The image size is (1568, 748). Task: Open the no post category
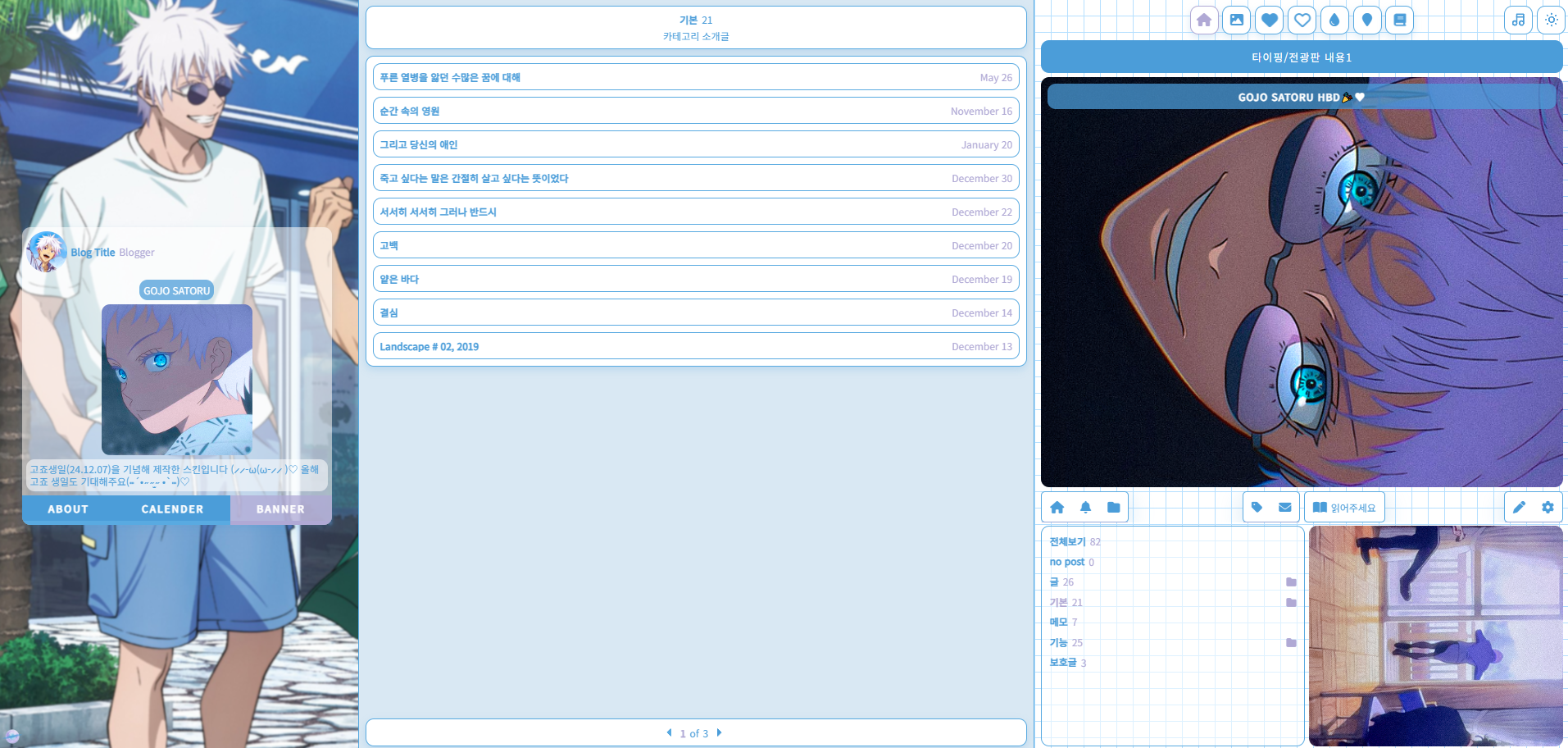(1066, 562)
